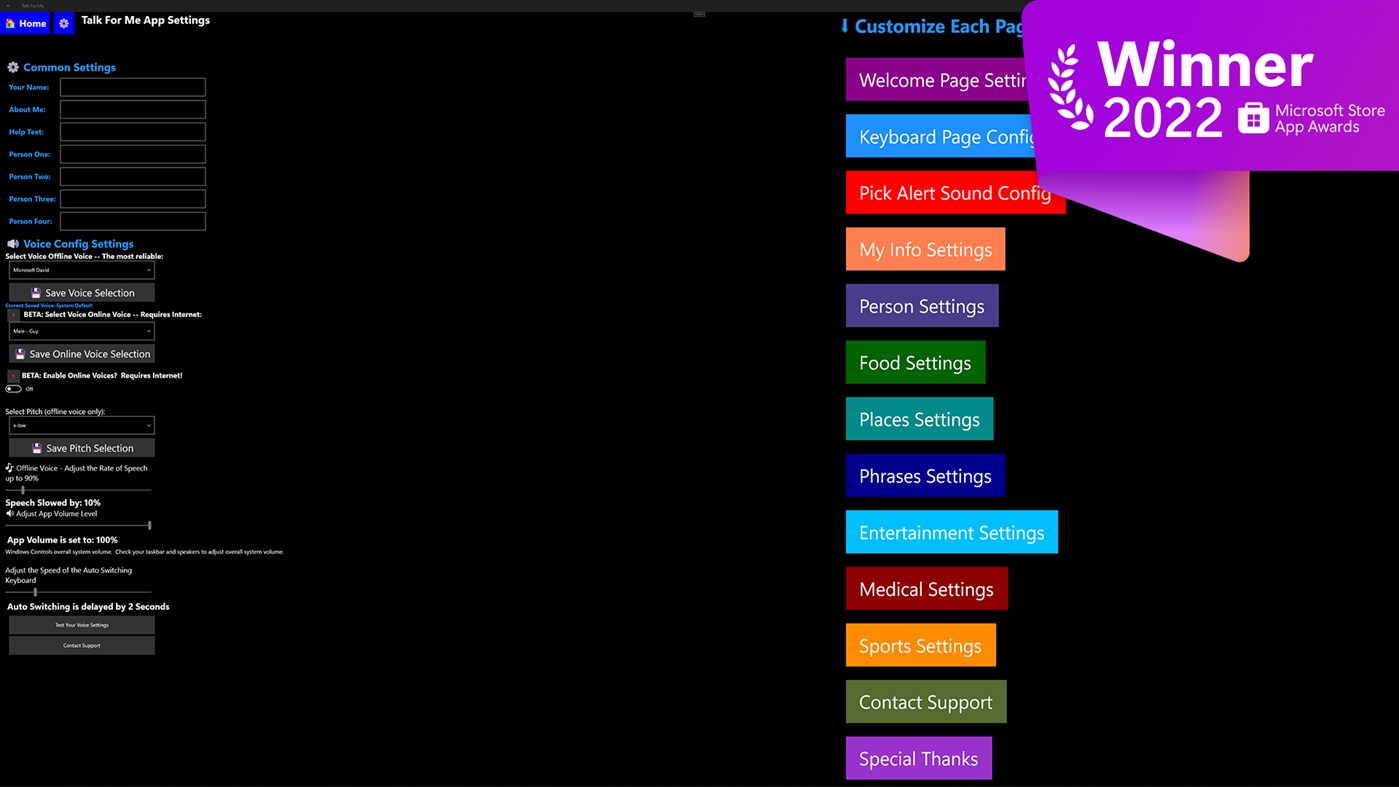Switch to the Home tab
Image resolution: width=1399 pixels, height=787 pixels.
coord(25,22)
